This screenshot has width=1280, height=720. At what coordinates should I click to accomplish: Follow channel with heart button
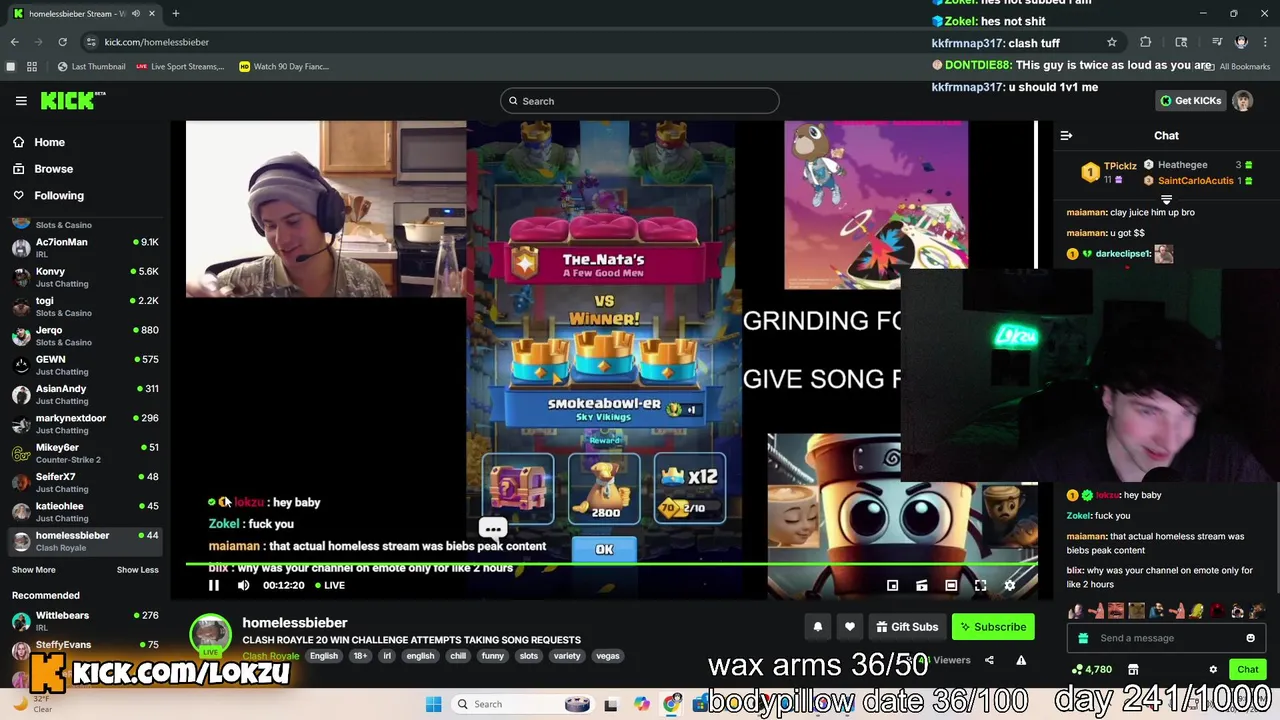pyautogui.click(x=849, y=627)
